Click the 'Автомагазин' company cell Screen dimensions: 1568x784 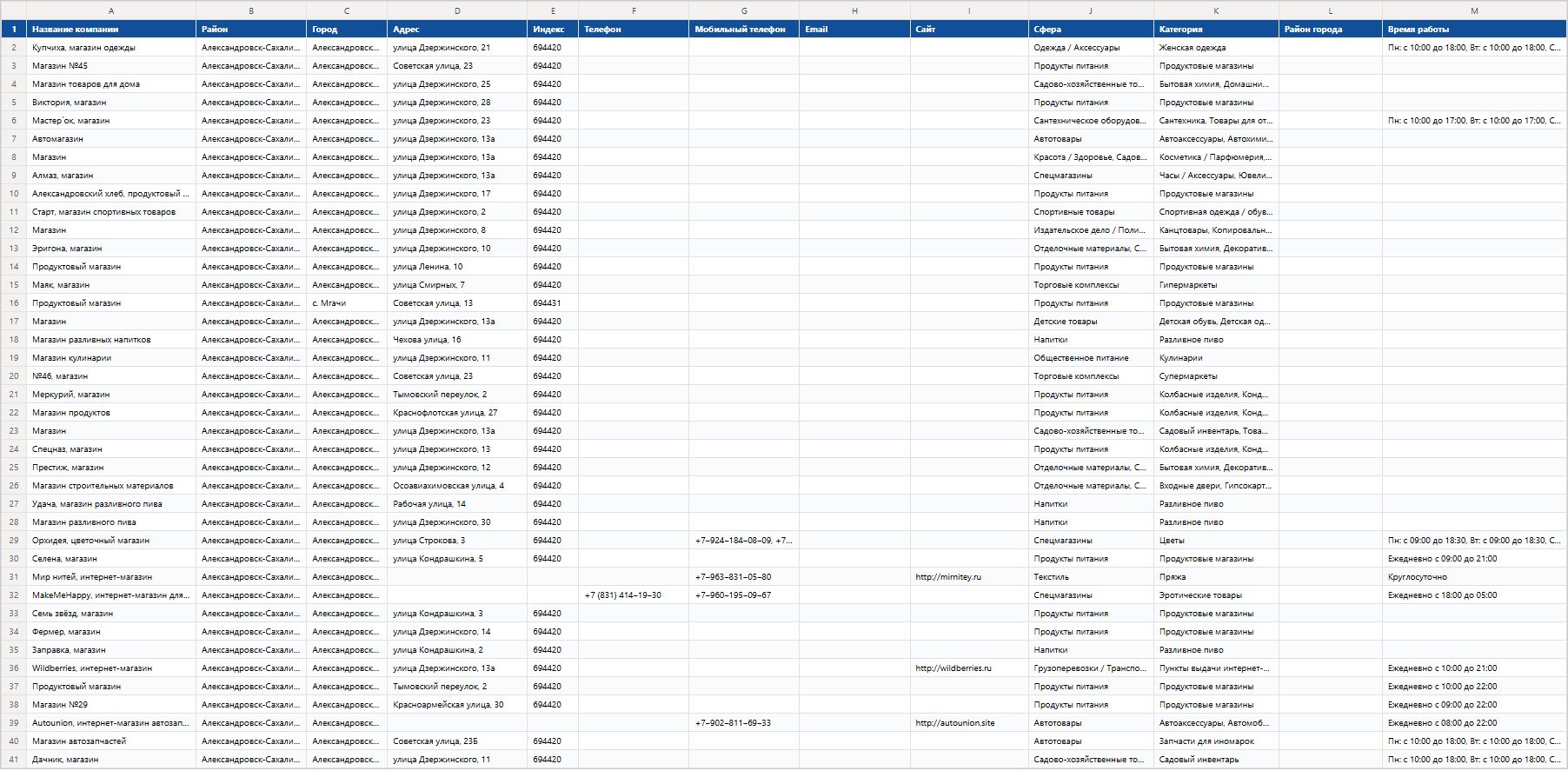click(111, 139)
